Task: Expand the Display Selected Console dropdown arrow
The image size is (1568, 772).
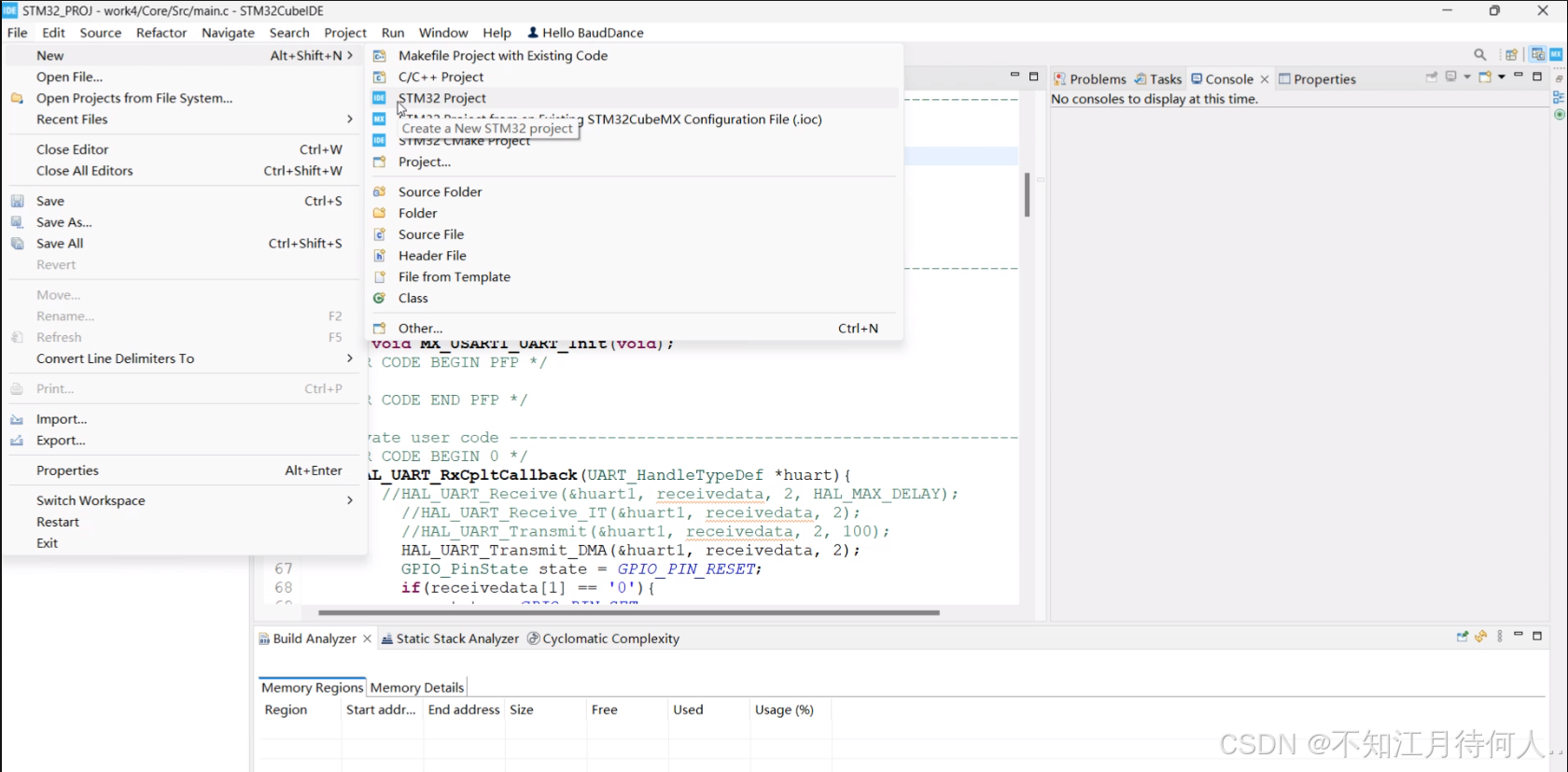Action: 1467,77
